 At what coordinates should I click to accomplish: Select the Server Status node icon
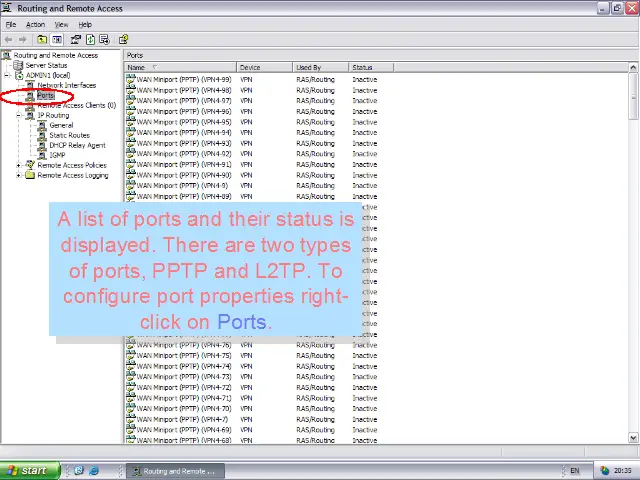click(x=18, y=66)
